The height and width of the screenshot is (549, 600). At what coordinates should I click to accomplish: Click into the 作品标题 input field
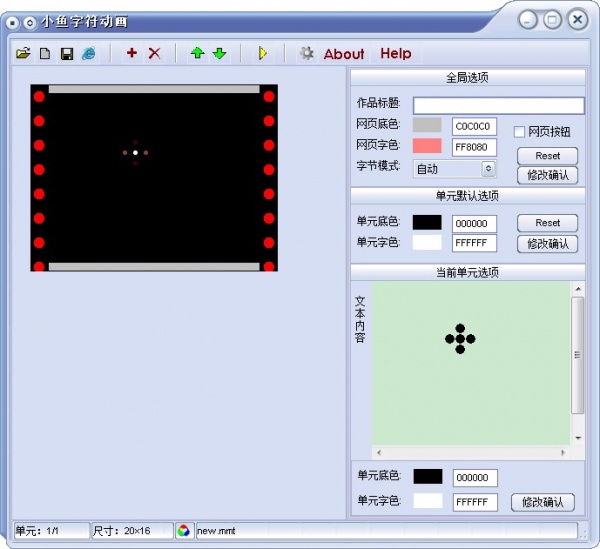coord(499,105)
